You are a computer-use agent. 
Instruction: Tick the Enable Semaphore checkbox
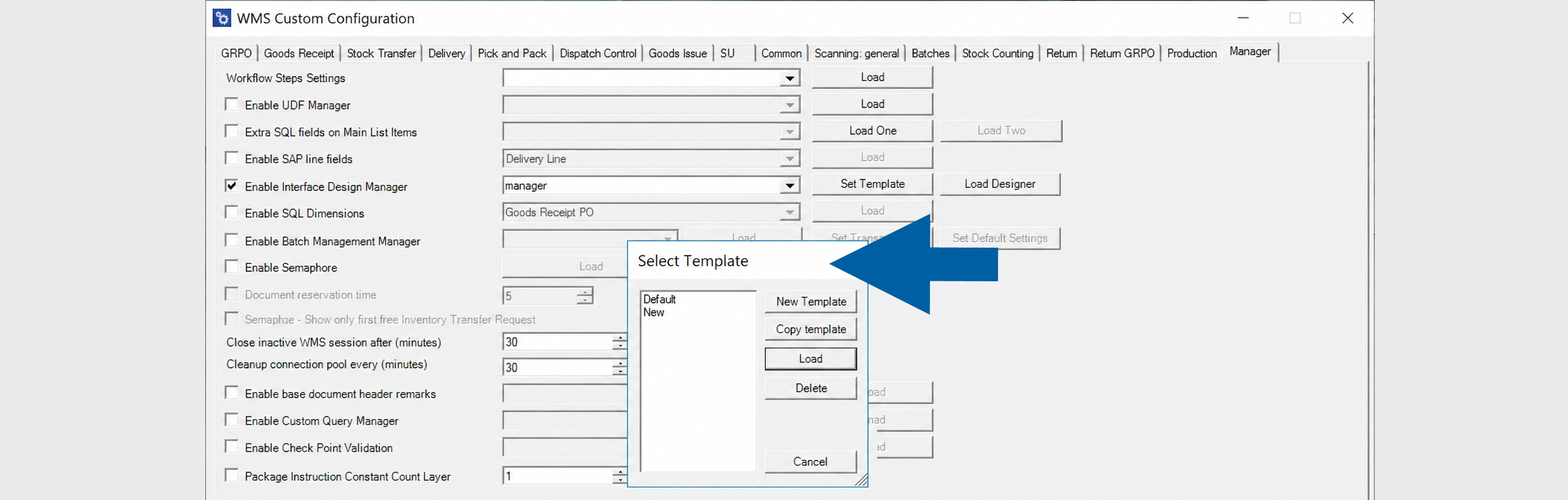pyautogui.click(x=231, y=266)
